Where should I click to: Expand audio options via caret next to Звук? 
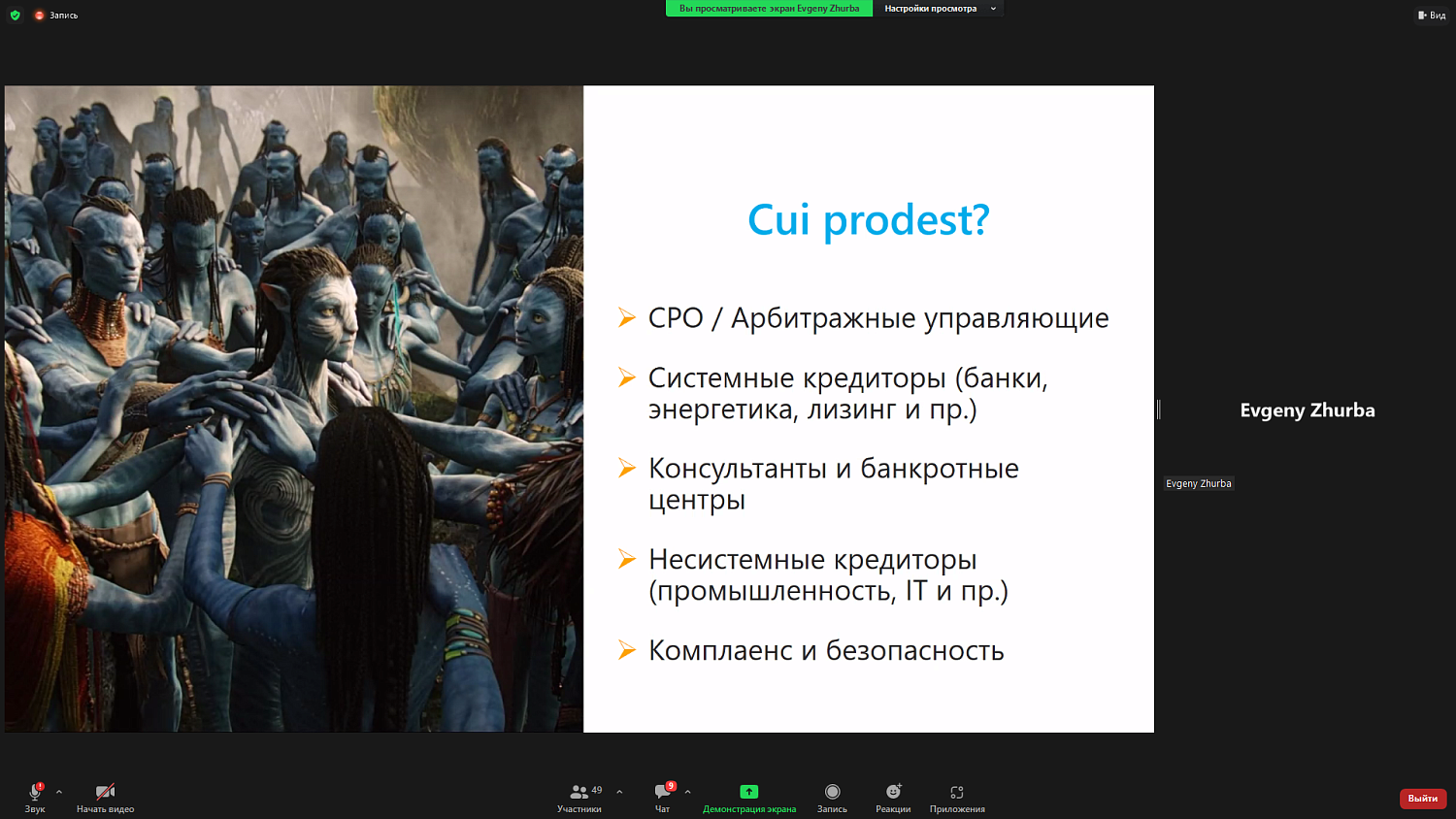[x=58, y=790]
